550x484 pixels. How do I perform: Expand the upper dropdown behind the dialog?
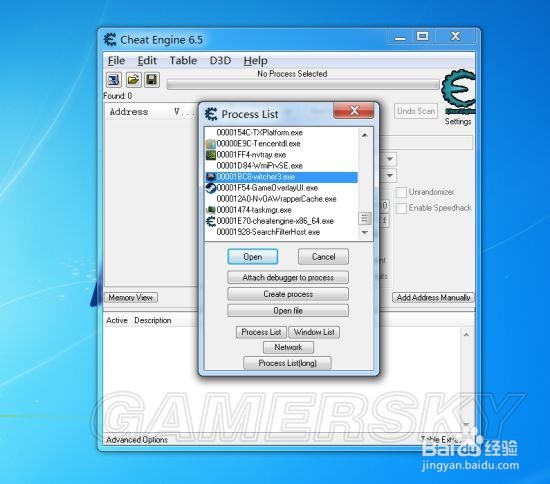390,159
